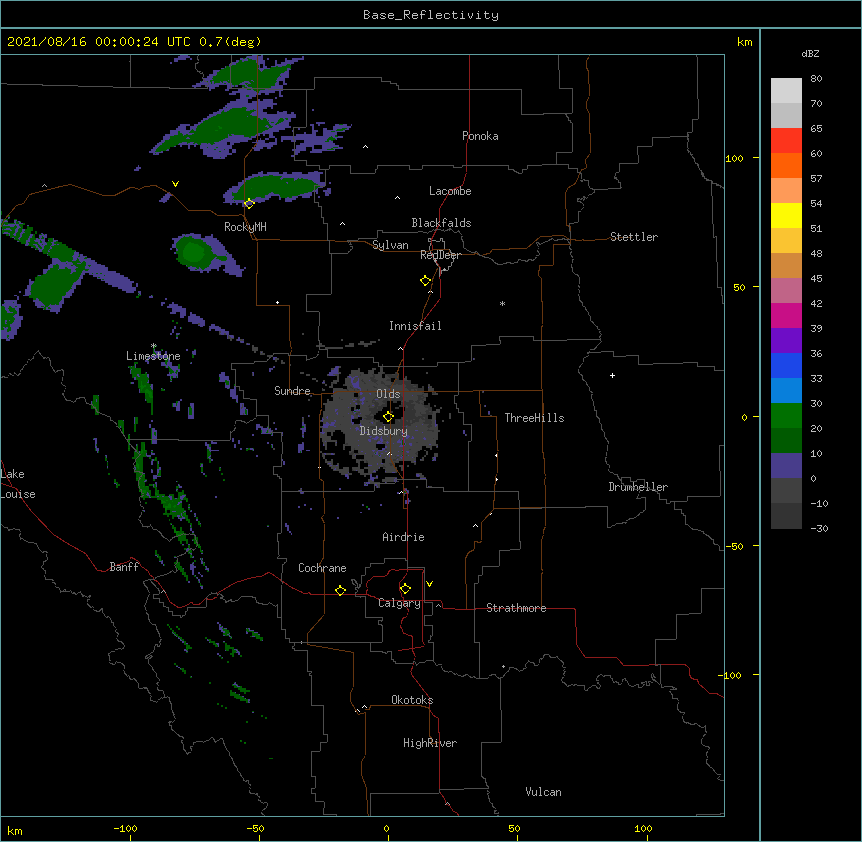Select the ThreeHills label
This screenshot has height=842, width=862.
(534, 418)
